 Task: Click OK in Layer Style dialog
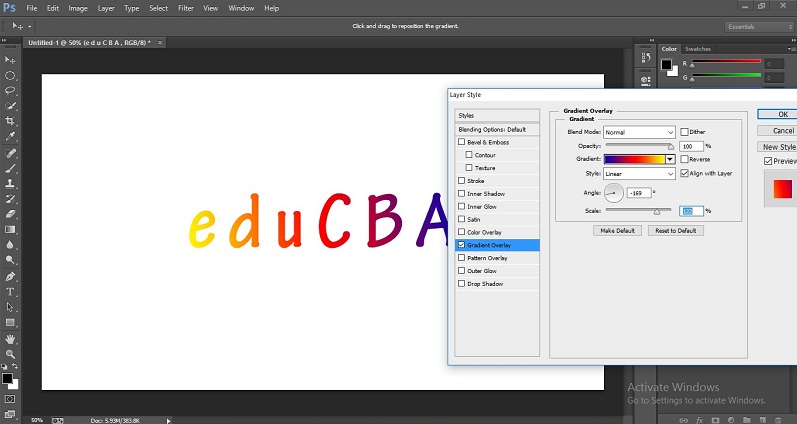pos(777,114)
